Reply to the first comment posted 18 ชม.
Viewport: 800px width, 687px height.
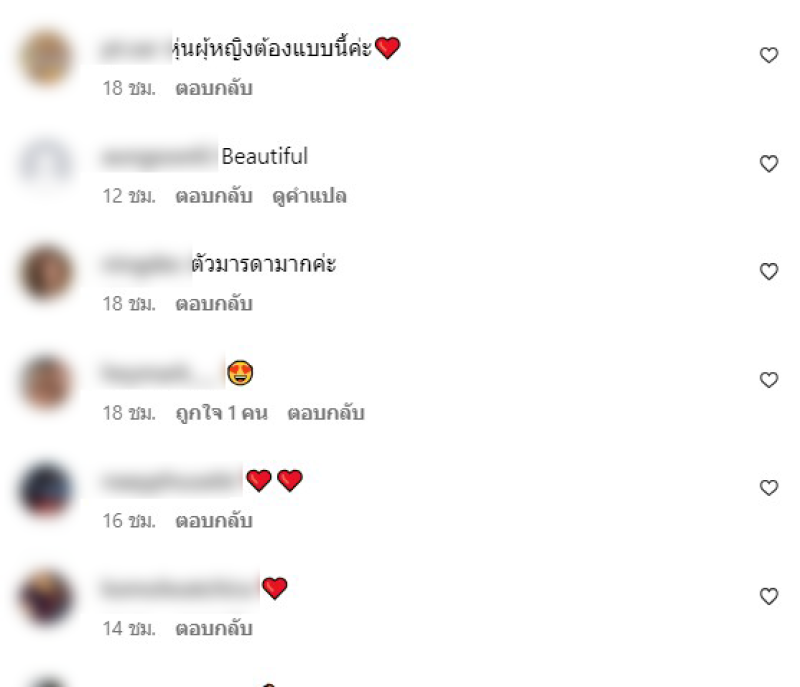click(x=214, y=88)
